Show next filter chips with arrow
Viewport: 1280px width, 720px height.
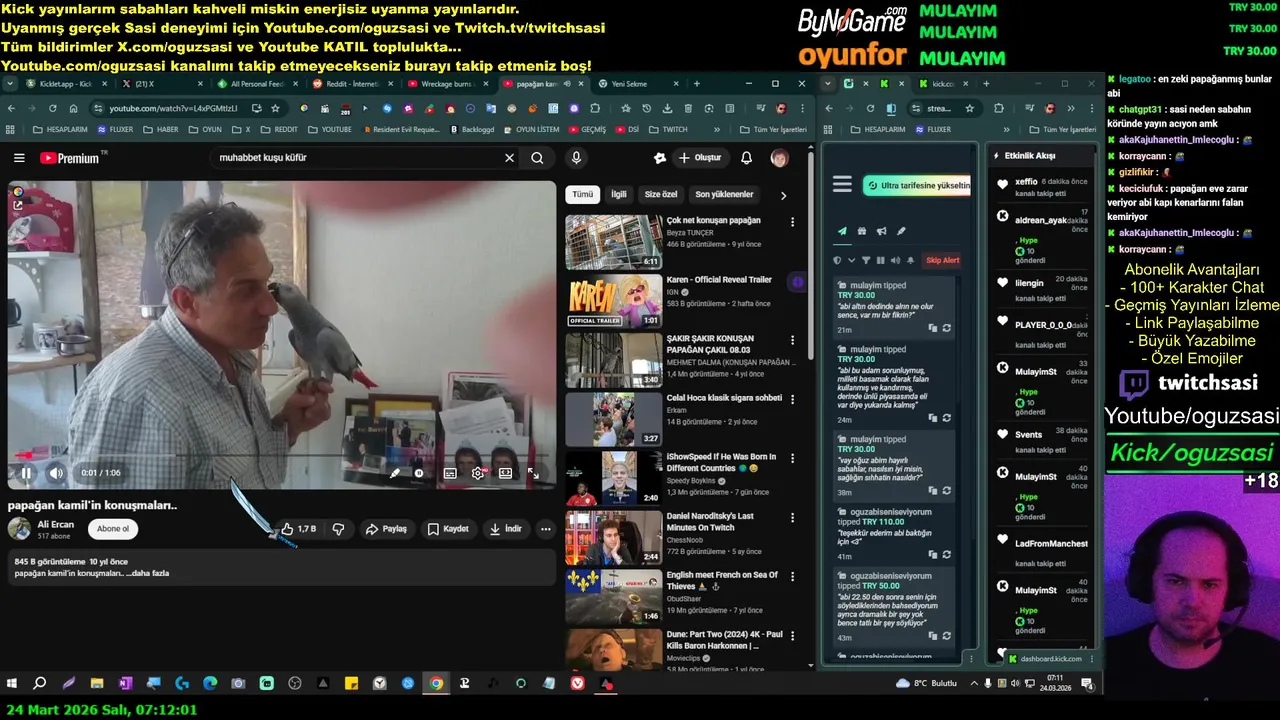[783, 195]
